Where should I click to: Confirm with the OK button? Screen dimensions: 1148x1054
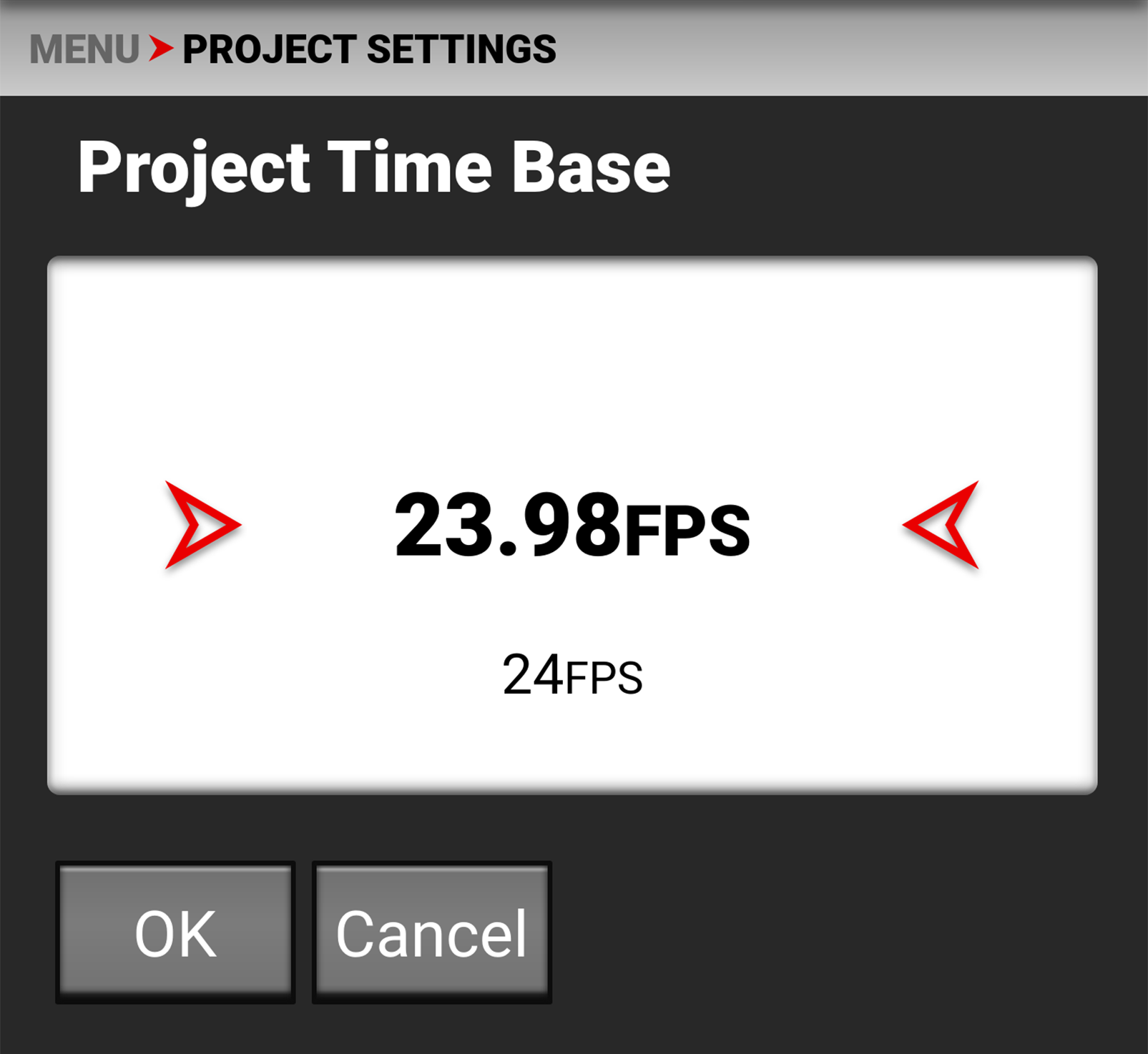click(175, 932)
